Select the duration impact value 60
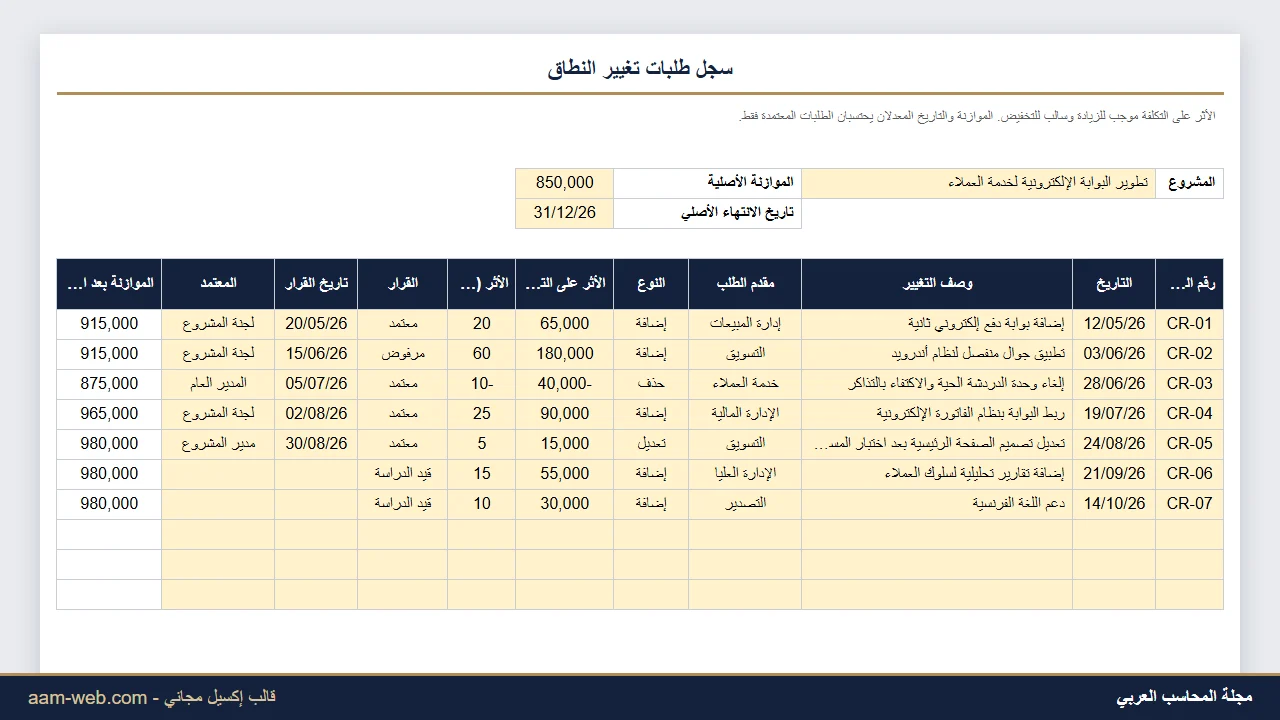The image size is (1280, 720). (481, 354)
